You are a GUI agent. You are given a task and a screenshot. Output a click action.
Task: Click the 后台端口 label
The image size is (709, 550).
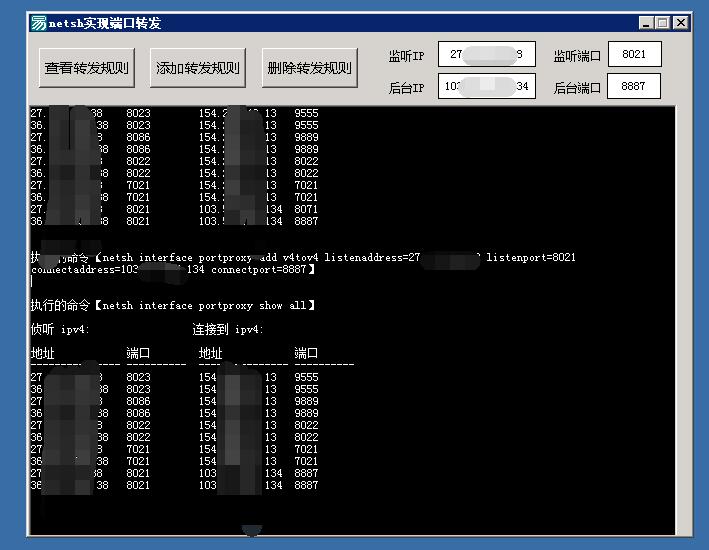pos(577,88)
